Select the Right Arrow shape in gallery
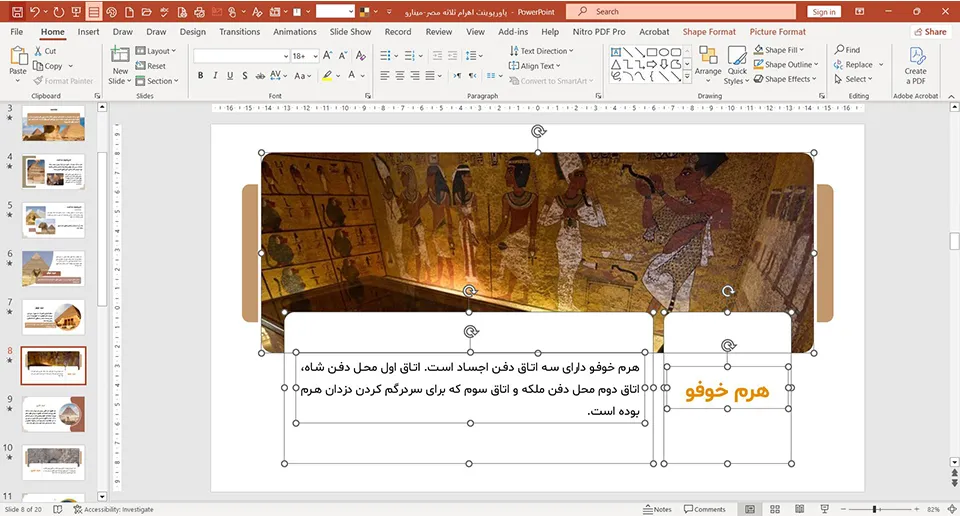Screen dimensions: 960x516 [651, 64]
